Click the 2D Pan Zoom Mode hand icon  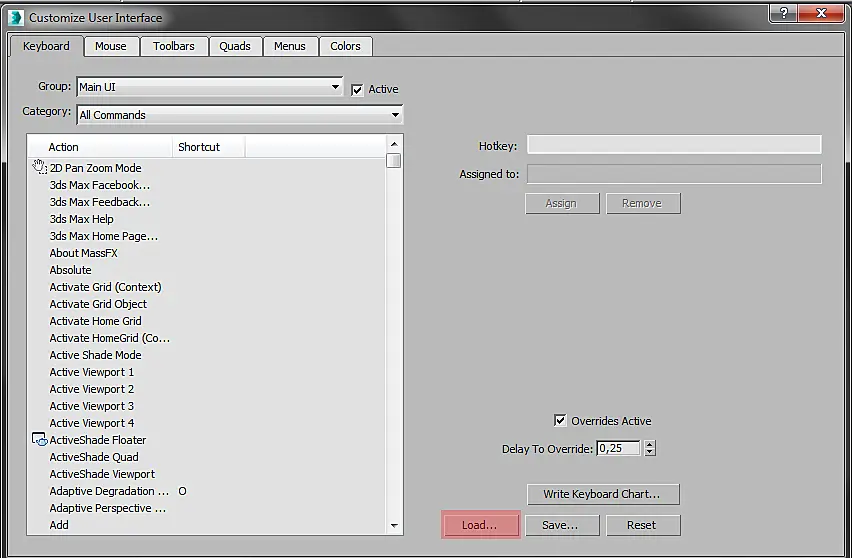[40, 167]
